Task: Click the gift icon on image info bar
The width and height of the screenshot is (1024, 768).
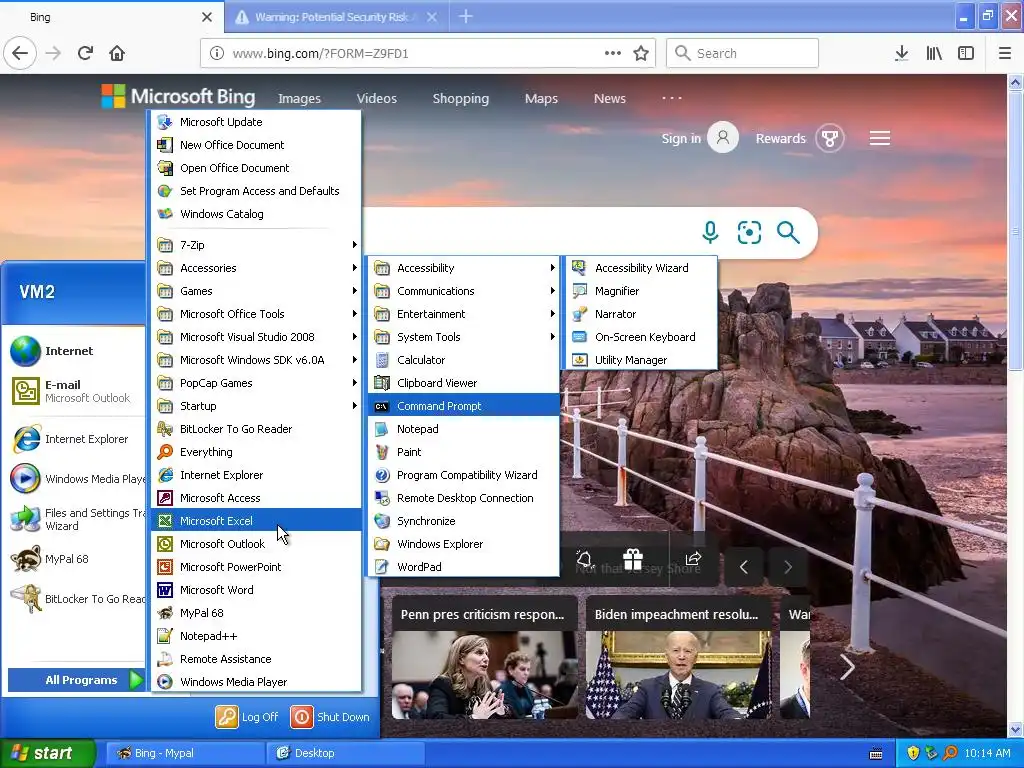Action: pyautogui.click(x=632, y=559)
